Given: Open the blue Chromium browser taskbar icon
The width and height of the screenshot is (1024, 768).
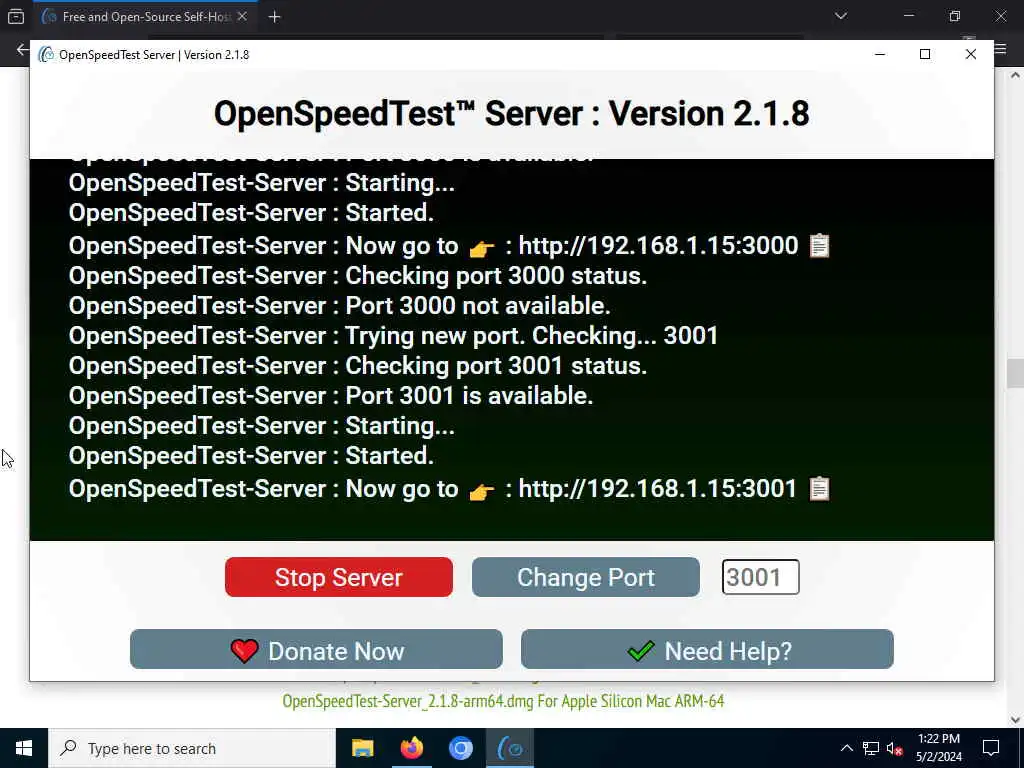Looking at the screenshot, I should (x=460, y=748).
